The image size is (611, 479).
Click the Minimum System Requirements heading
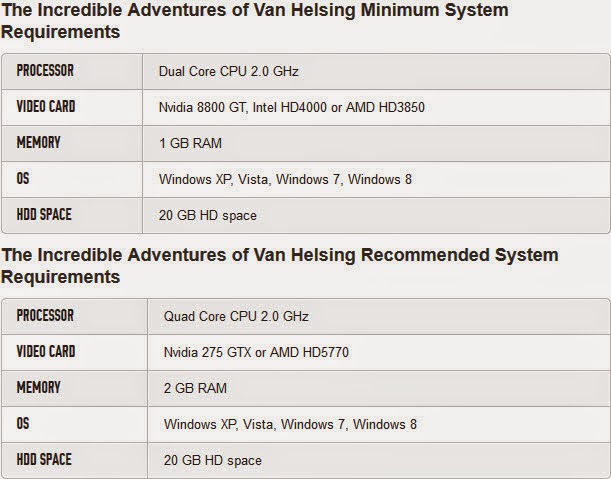254,21
